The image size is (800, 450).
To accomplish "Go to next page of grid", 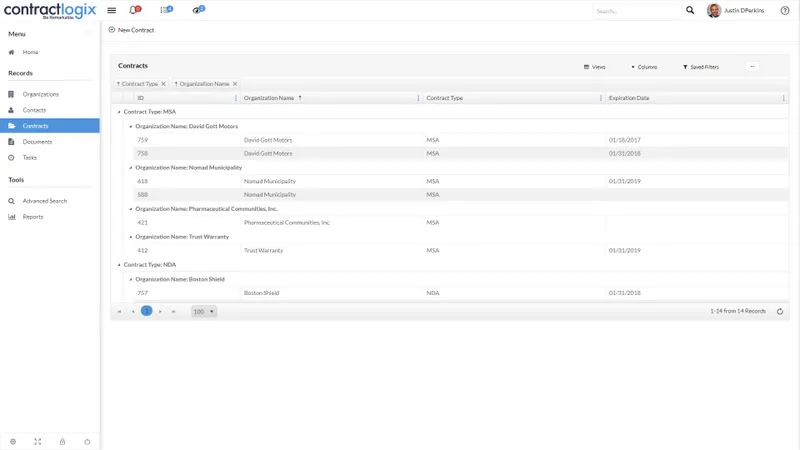I will [160, 311].
